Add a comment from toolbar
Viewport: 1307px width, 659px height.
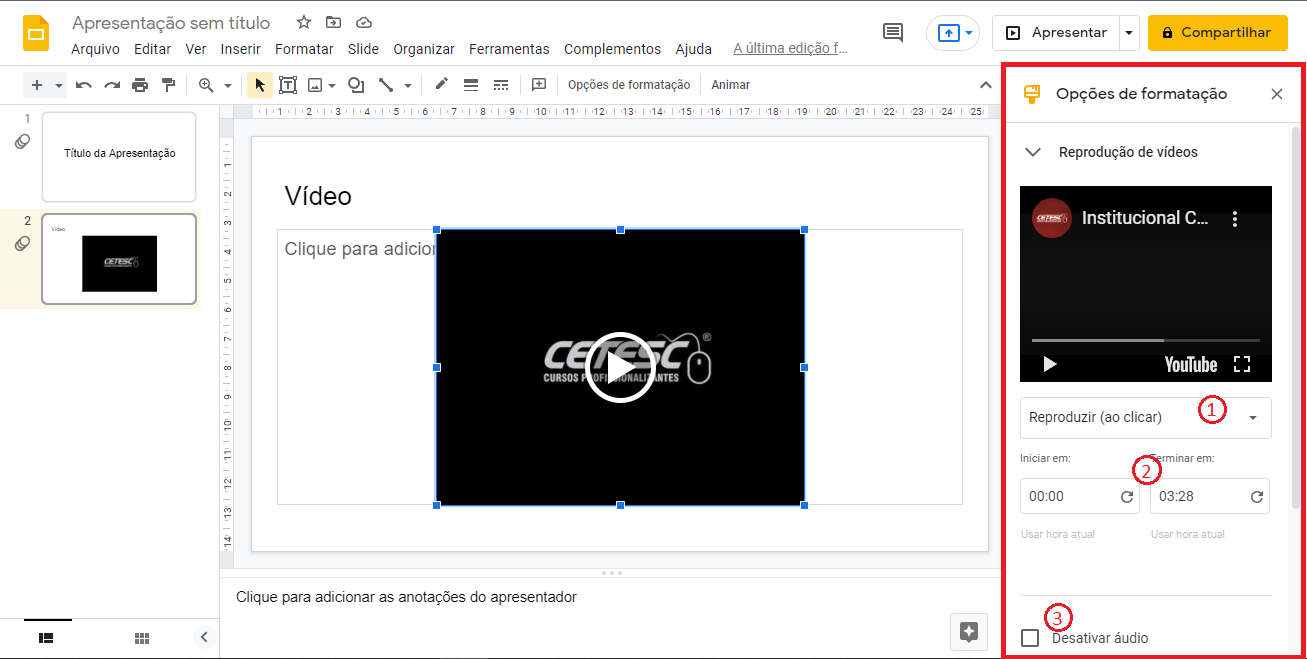[539, 85]
